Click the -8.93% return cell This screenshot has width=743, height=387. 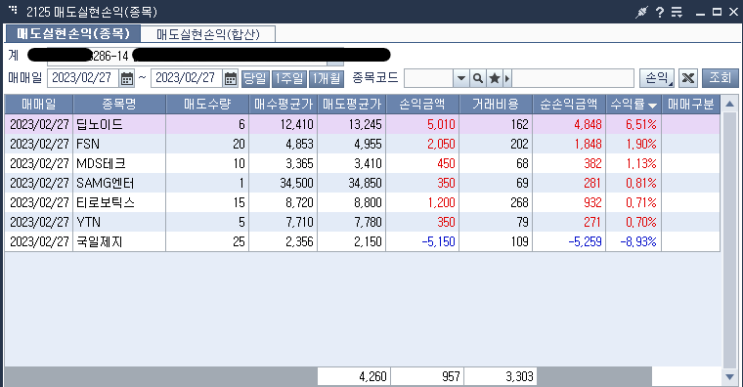(x=634, y=242)
